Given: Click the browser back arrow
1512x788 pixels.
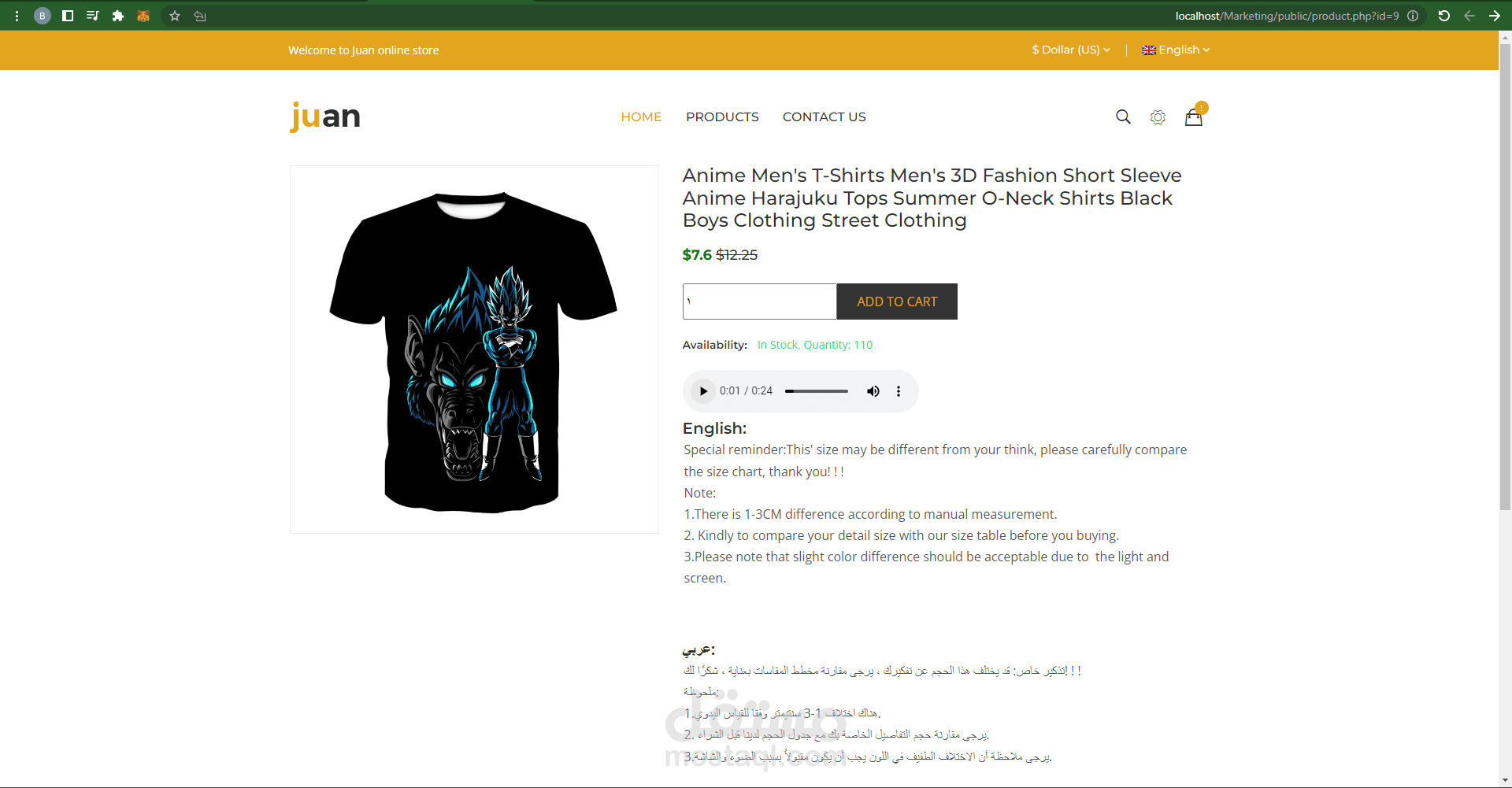Looking at the screenshot, I should point(1469,16).
